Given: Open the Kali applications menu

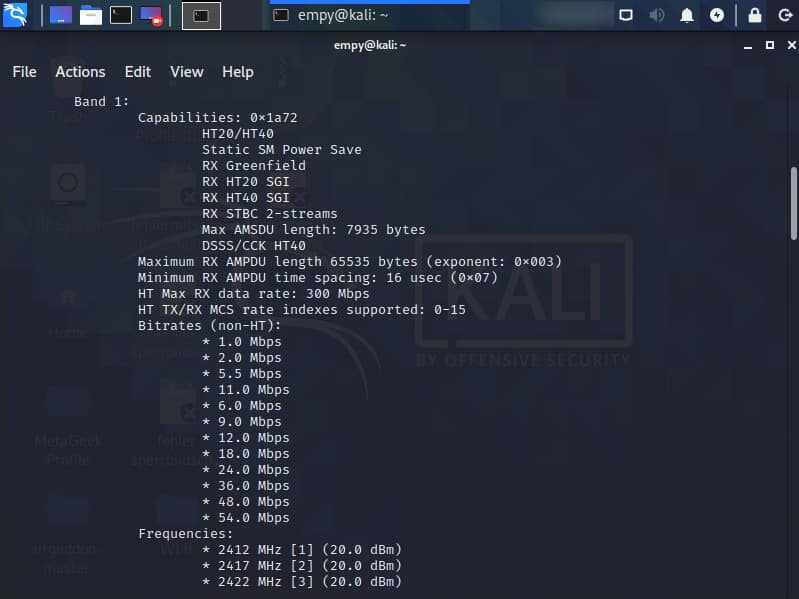Looking at the screenshot, I should (14, 15).
